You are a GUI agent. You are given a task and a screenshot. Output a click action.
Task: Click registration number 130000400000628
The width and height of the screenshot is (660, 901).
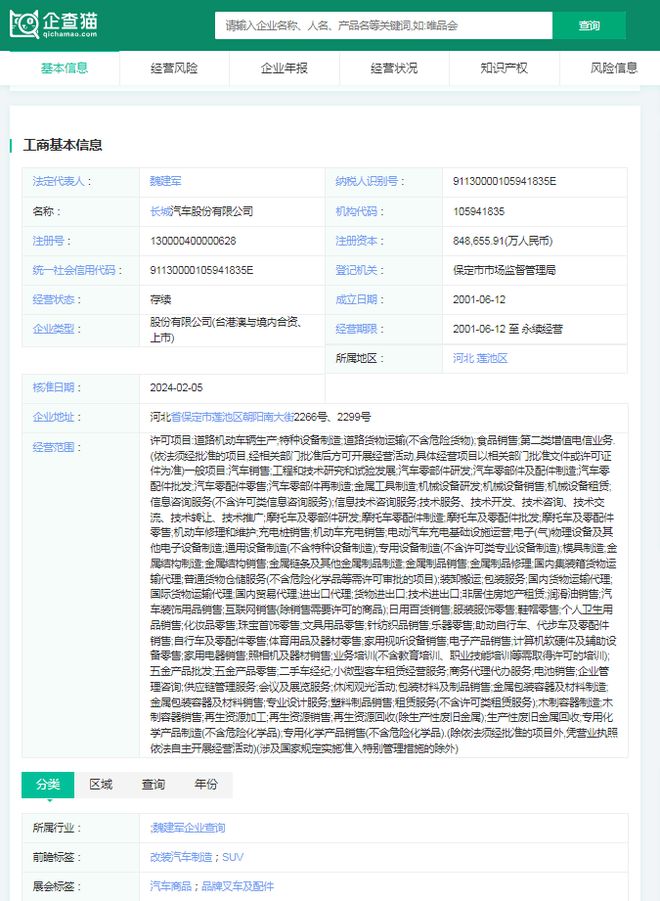point(193,241)
